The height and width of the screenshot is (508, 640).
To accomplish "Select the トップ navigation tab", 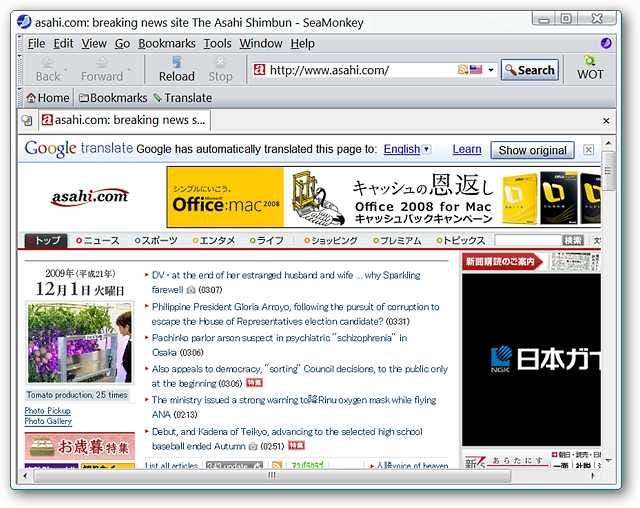I will [x=46, y=240].
